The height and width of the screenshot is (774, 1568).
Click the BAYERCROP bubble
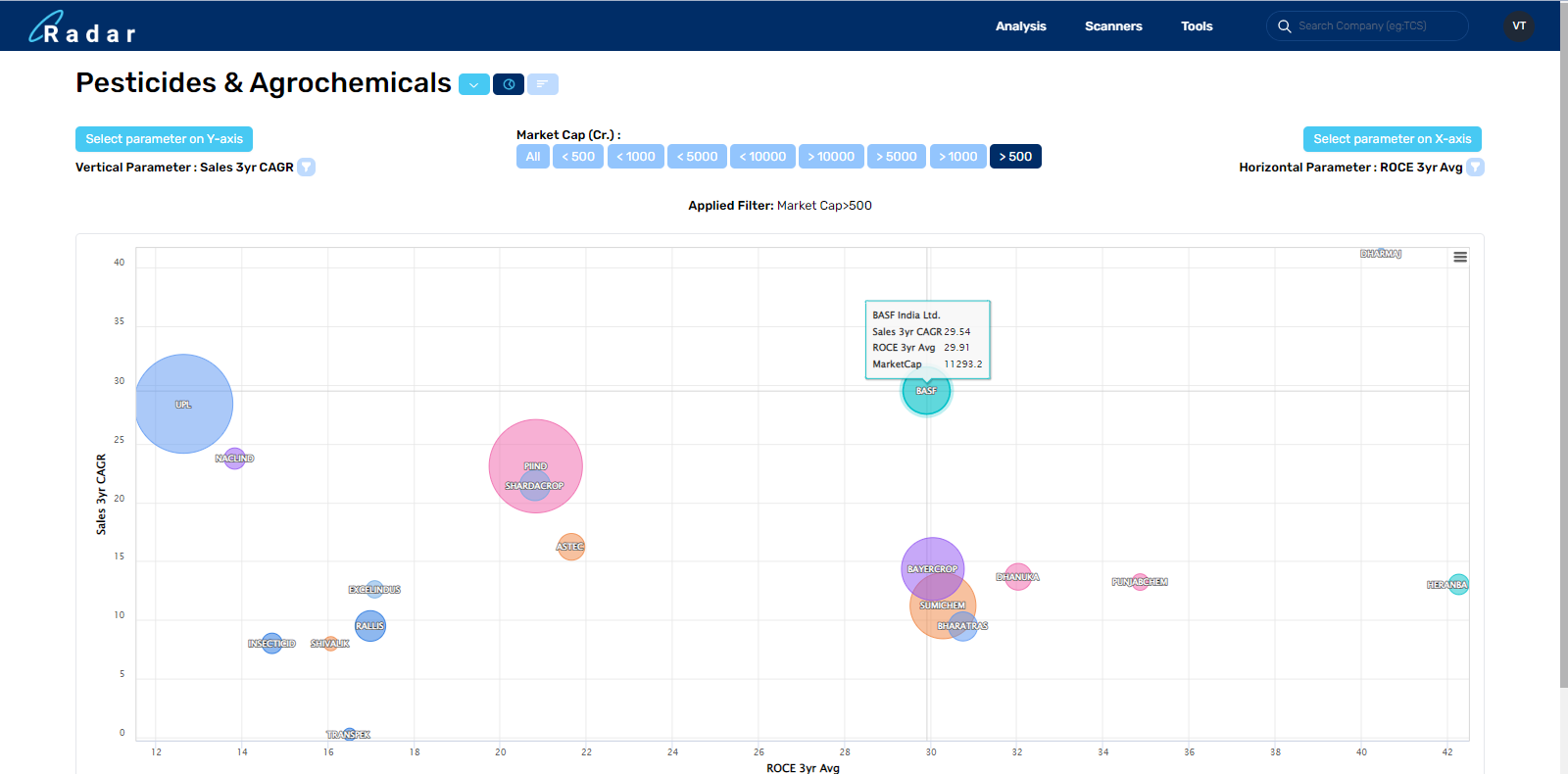(932, 568)
